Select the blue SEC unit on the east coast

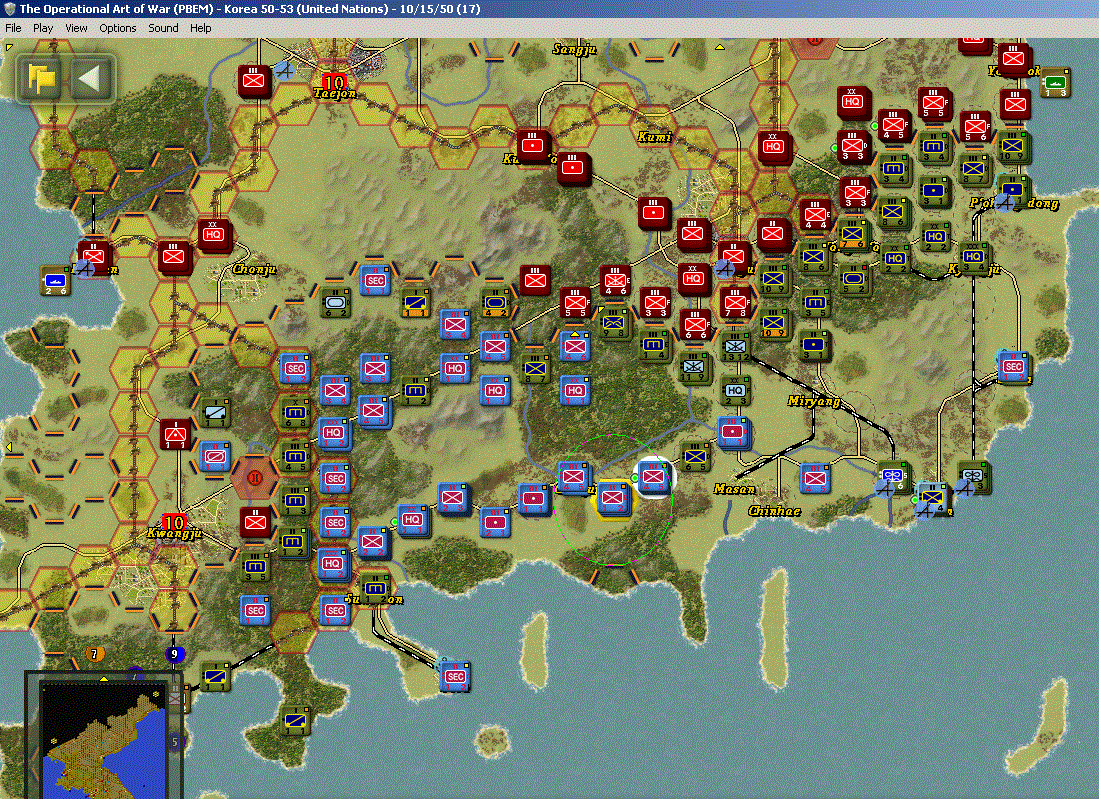point(1013,367)
